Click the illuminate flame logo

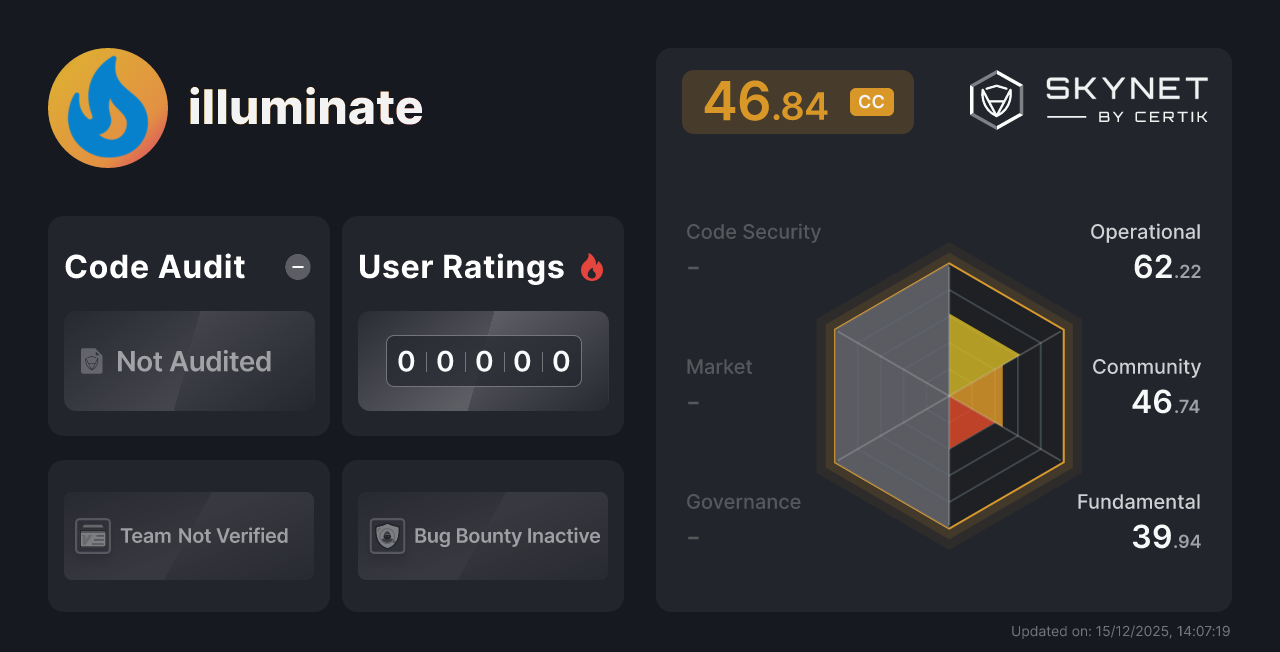[x=107, y=108]
